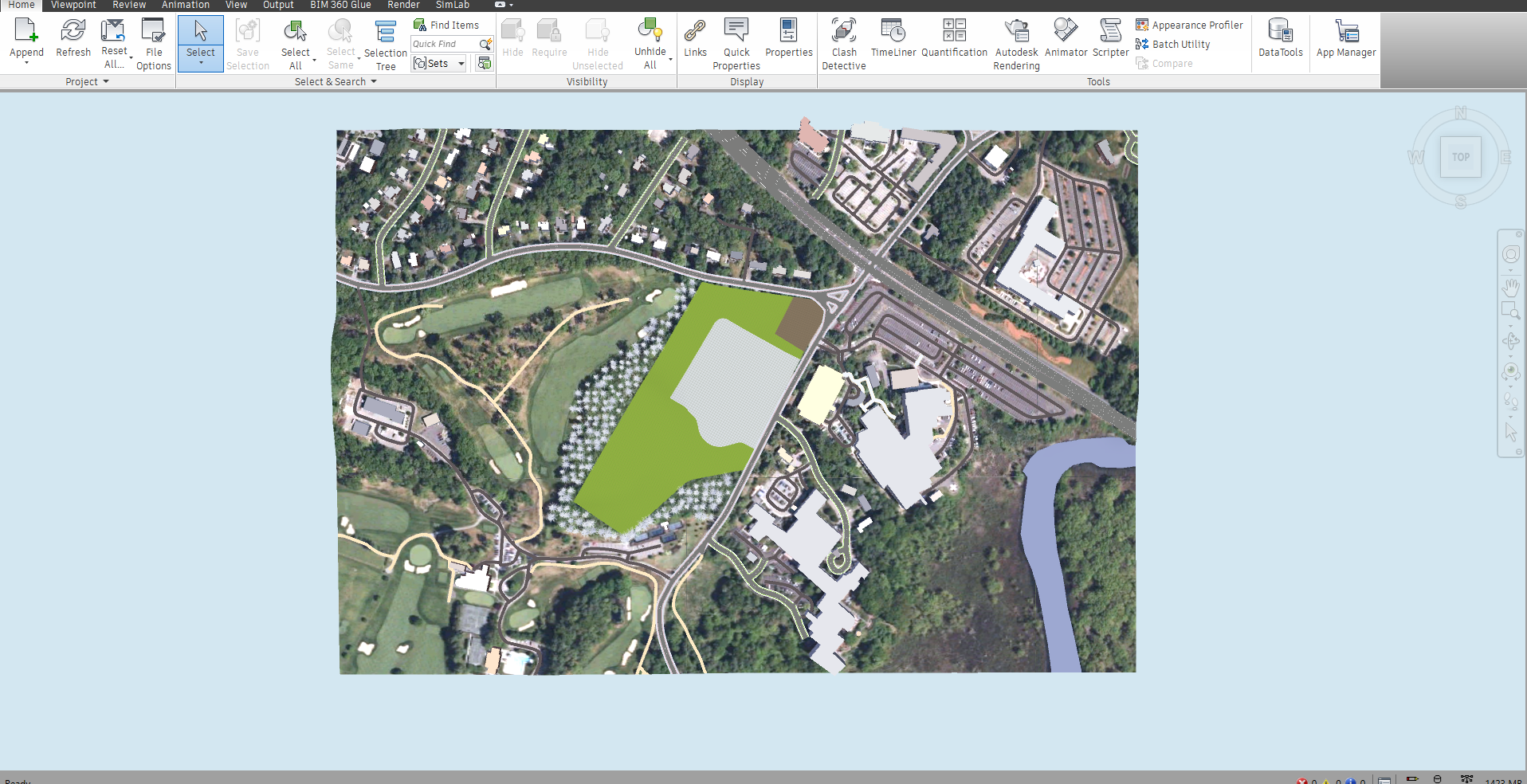
Task: Open the Select tool dropdown arrow
Action: coord(201,63)
